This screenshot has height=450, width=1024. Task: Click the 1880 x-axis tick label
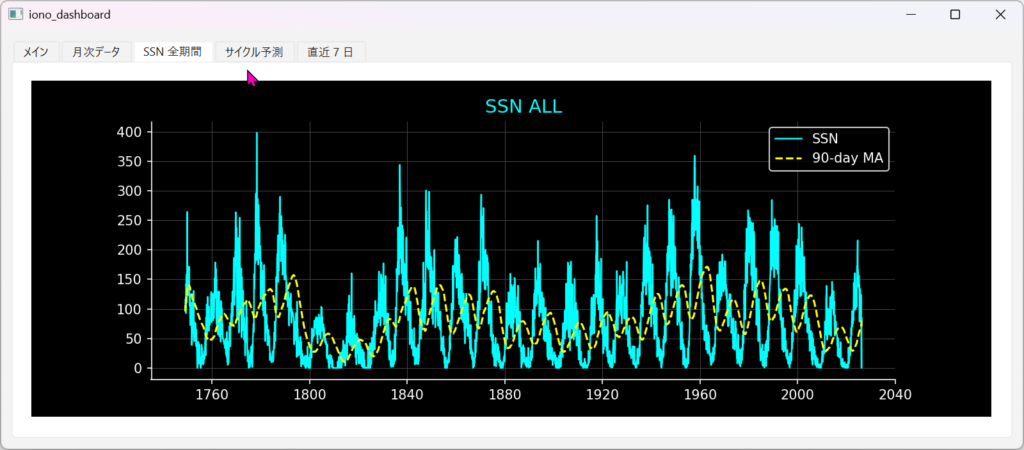504,394
